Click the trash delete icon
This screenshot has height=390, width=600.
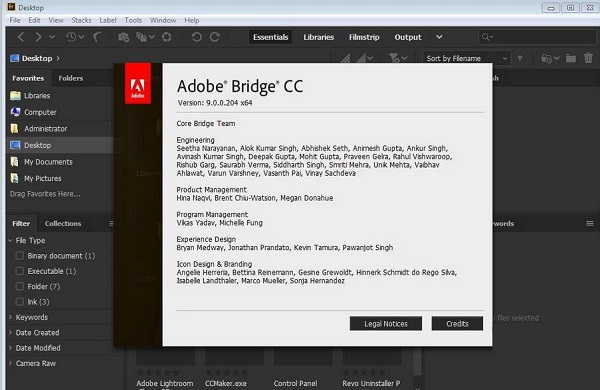coord(588,58)
